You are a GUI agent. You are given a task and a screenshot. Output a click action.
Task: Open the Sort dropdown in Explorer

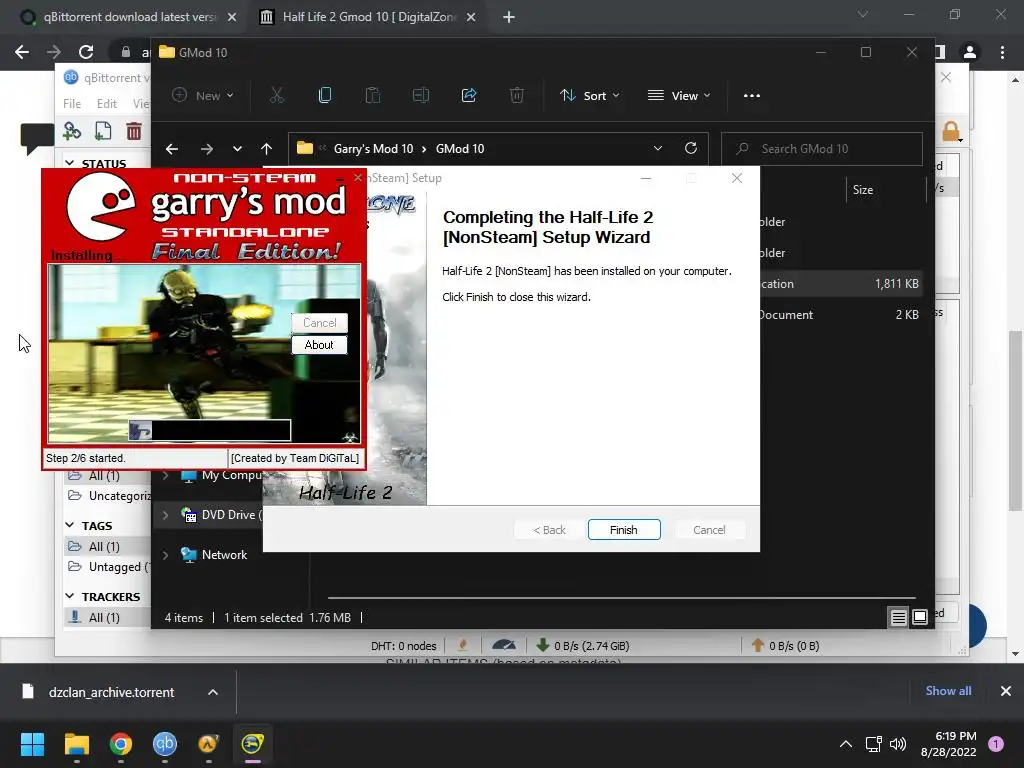click(x=589, y=95)
